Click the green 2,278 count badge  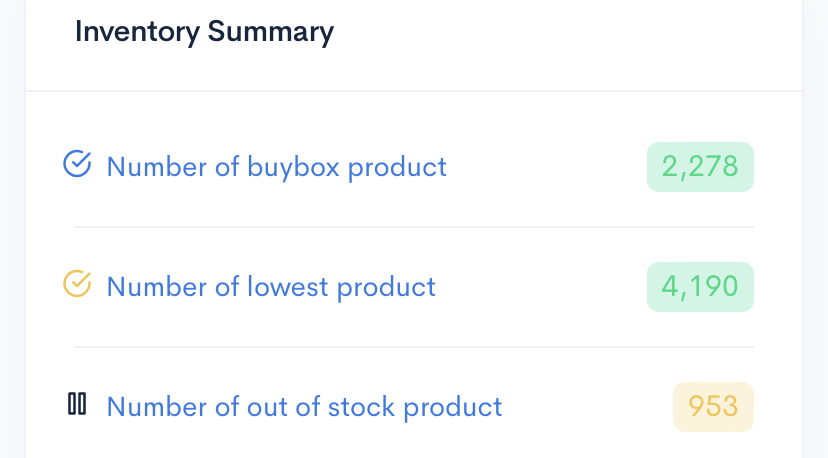pyautogui.click(x=700, y=167)
